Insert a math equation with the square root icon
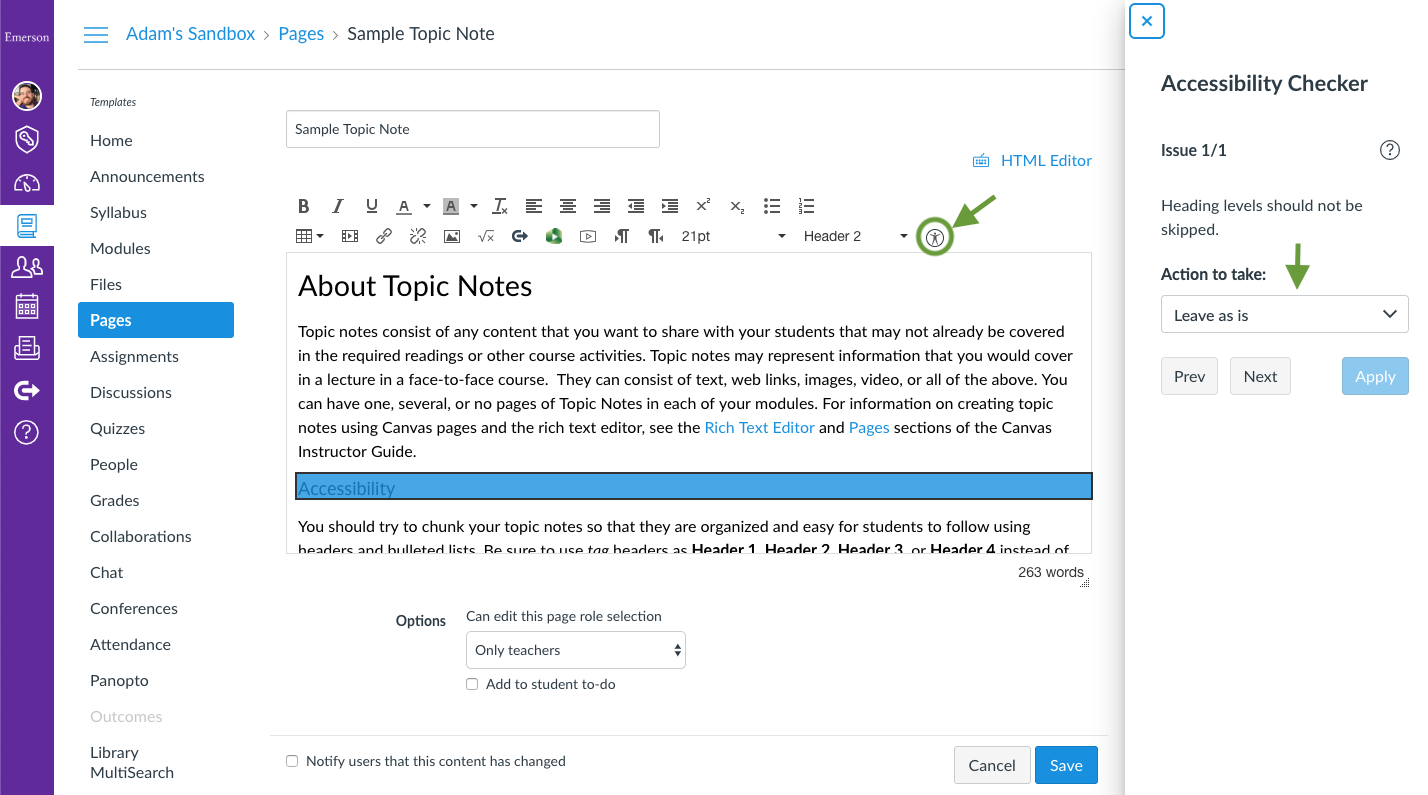The height and width of the screenshot is (795, 1428). (486, 237)
